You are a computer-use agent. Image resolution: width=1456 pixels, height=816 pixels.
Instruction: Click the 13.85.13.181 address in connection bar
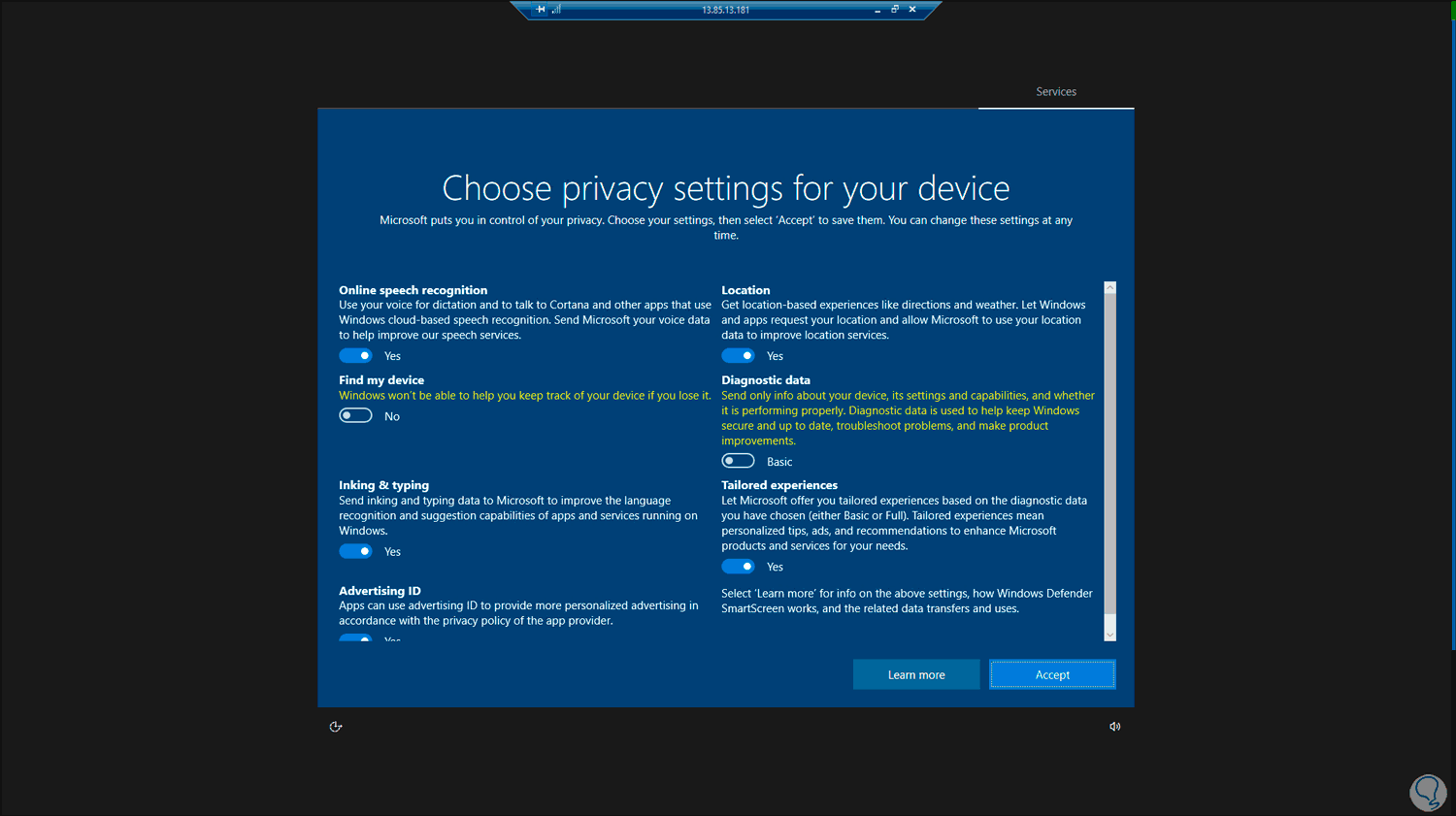tap(726, 10)
